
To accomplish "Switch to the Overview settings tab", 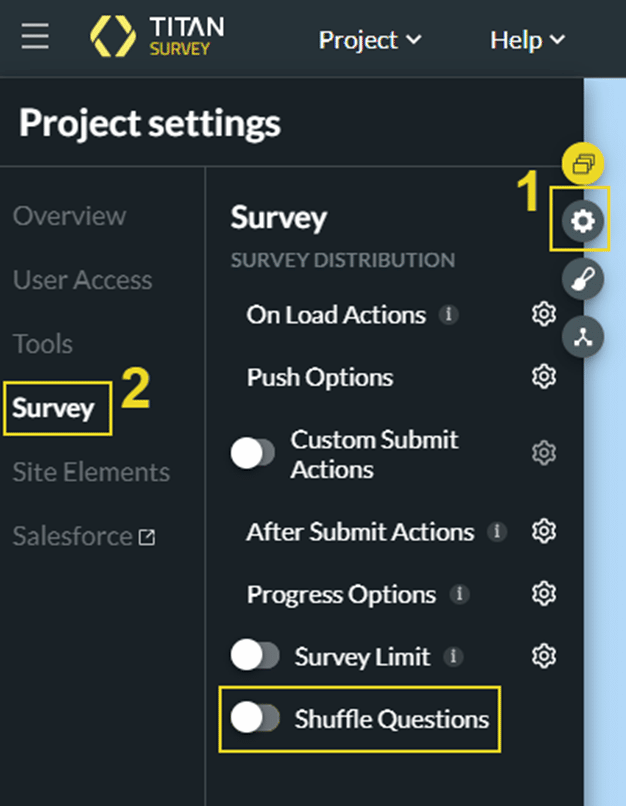I will tap(69, 216).
